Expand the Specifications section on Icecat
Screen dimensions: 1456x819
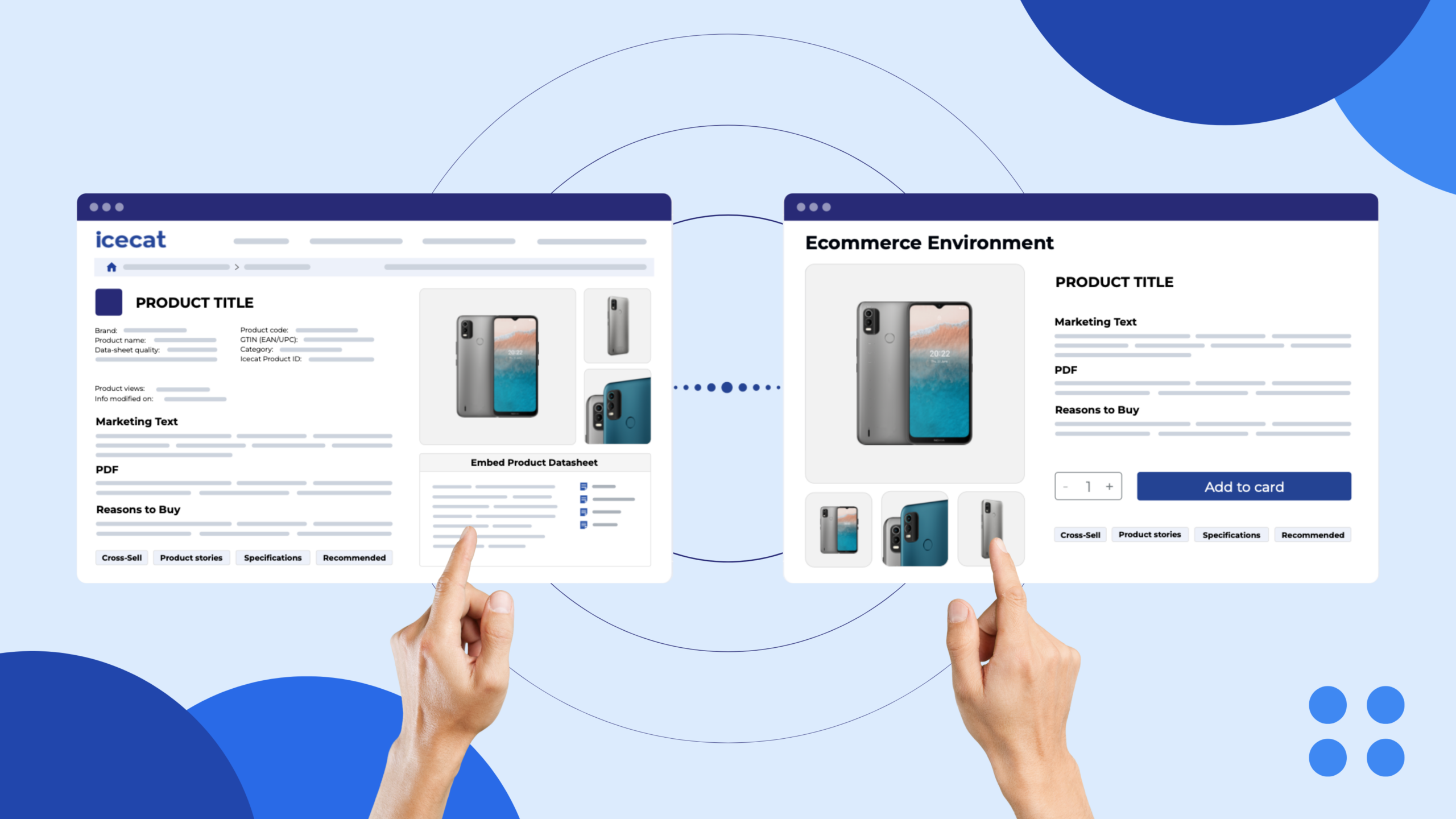[272, 557]
